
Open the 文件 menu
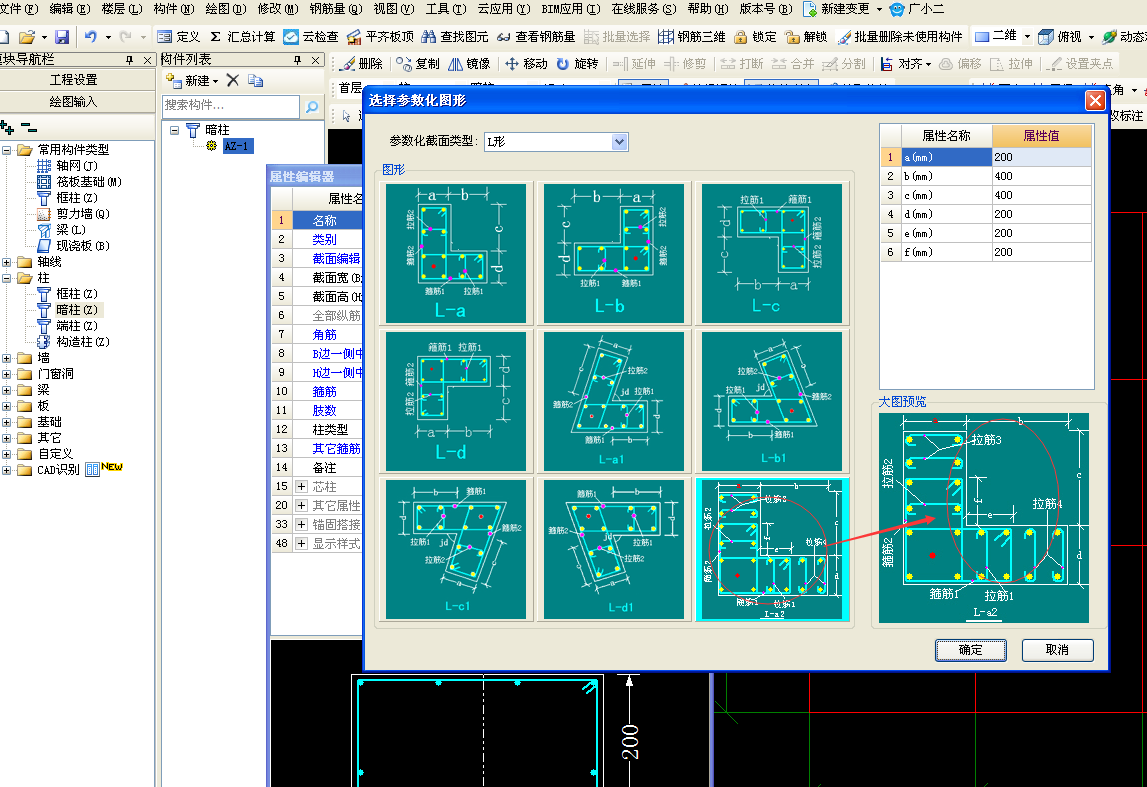(x=19, y=9)
